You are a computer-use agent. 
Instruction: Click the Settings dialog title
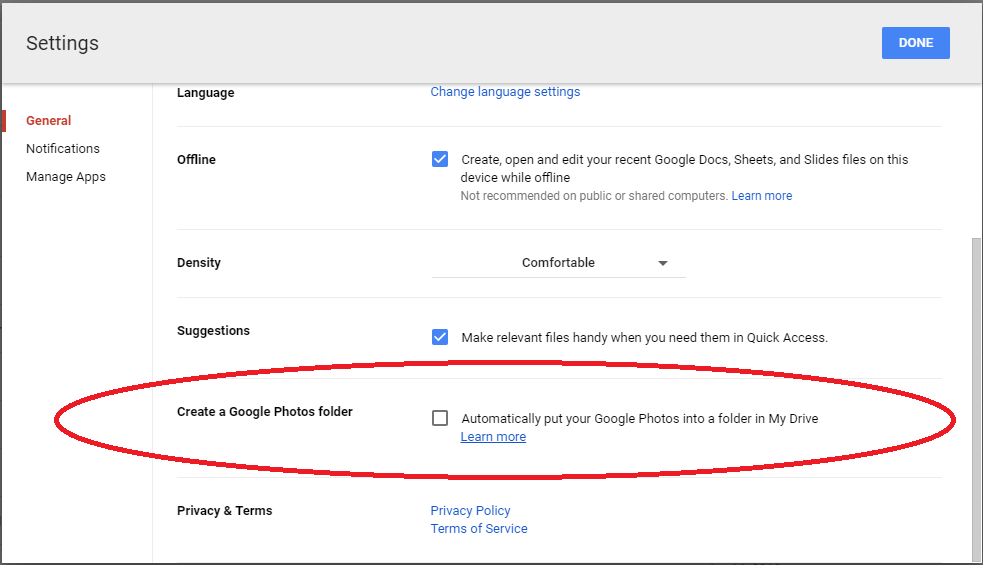tap(62, 43)
